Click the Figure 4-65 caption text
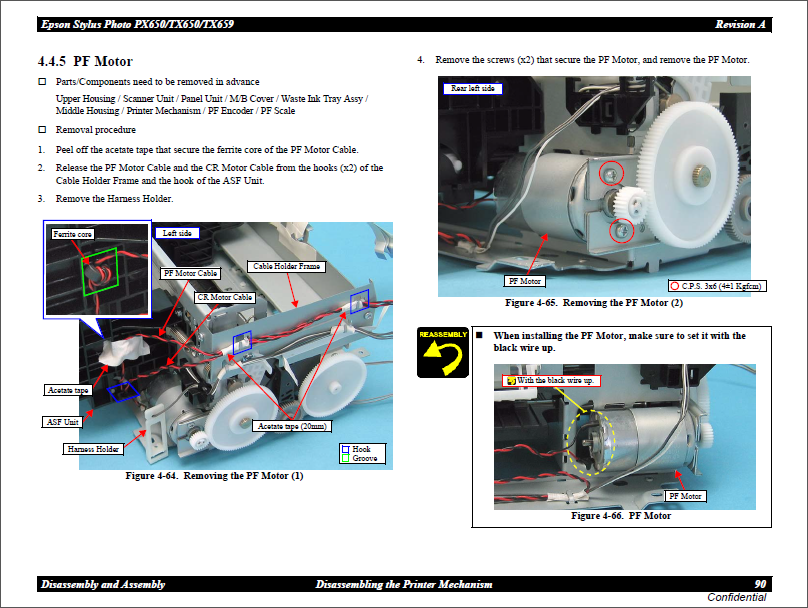This screenshot has width=808, height=608. [x=594, y=303]
